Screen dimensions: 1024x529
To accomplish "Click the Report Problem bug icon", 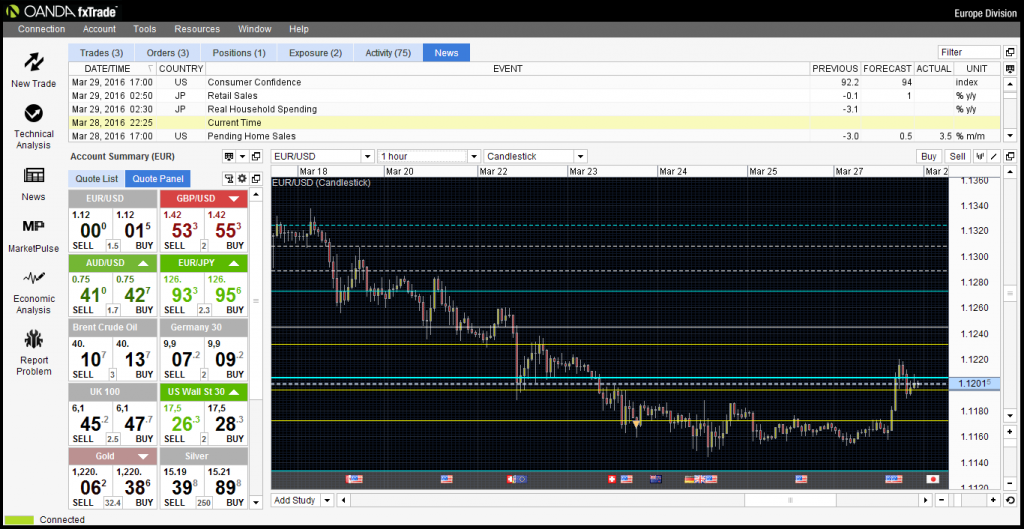I will [x=33, y=340].
